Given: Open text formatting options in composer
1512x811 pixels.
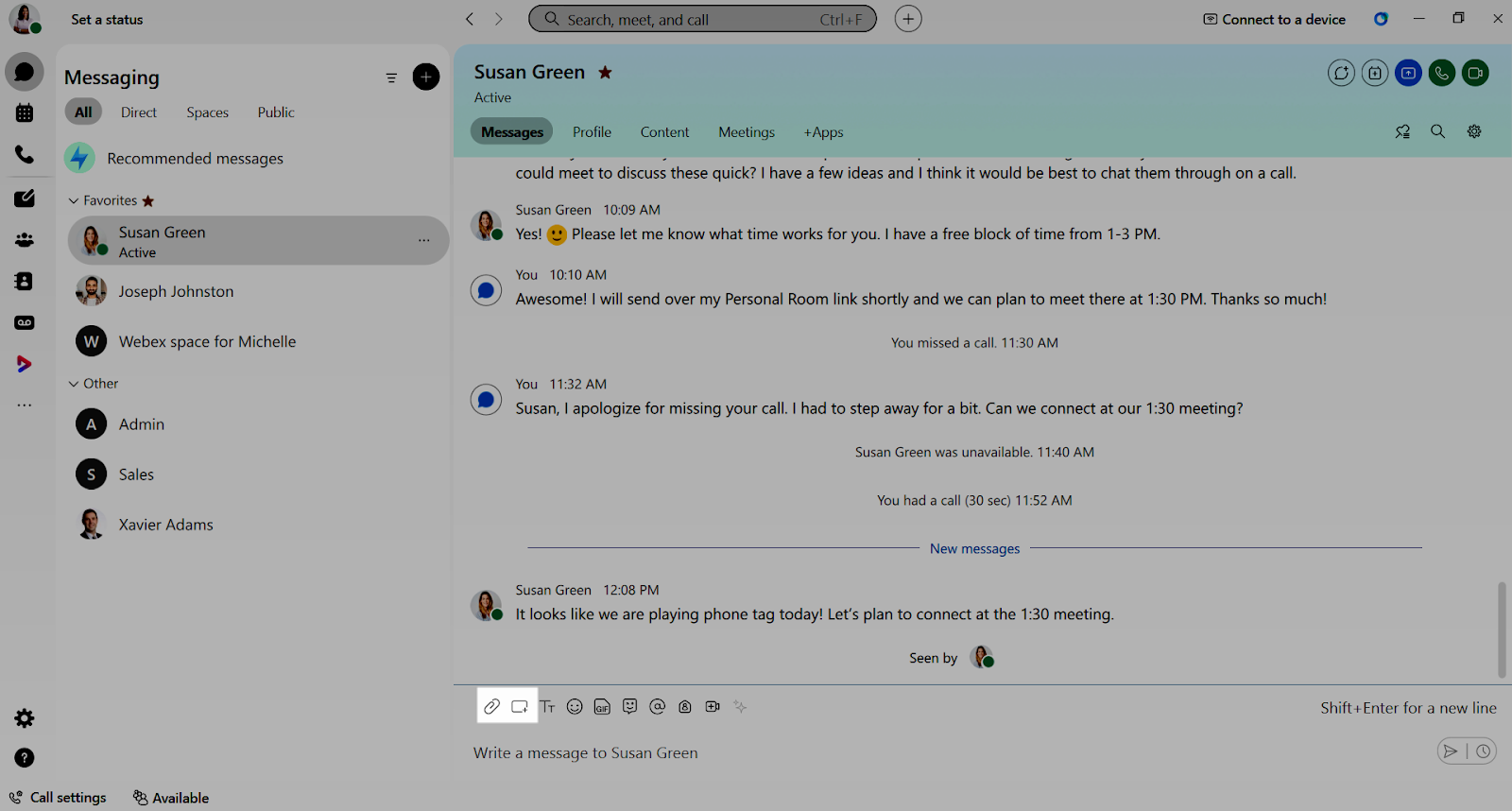Looking at the screenshot, I should pyautogui.click(x=547, y=706).
